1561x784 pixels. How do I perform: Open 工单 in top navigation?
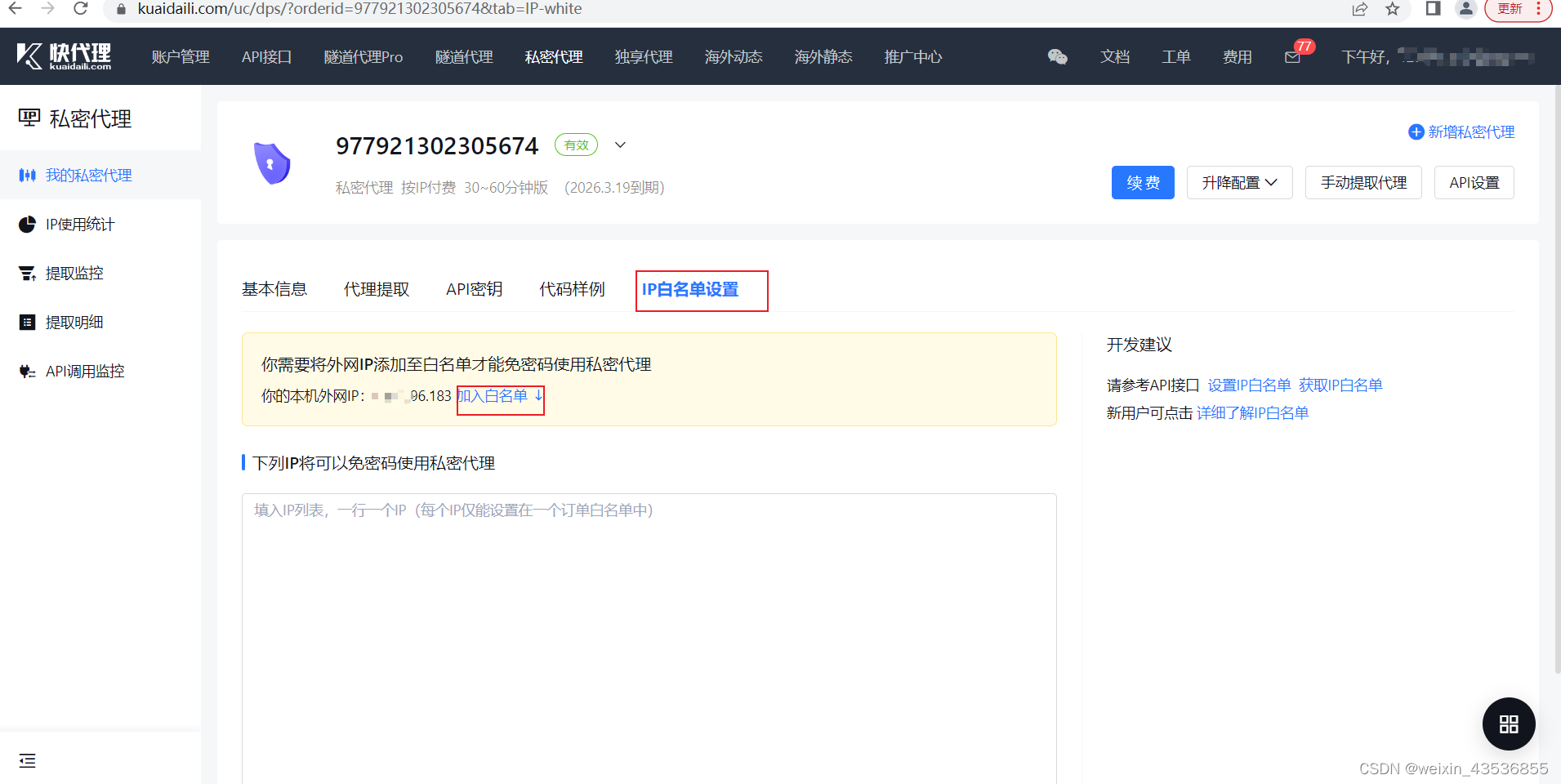(1176, 56)
